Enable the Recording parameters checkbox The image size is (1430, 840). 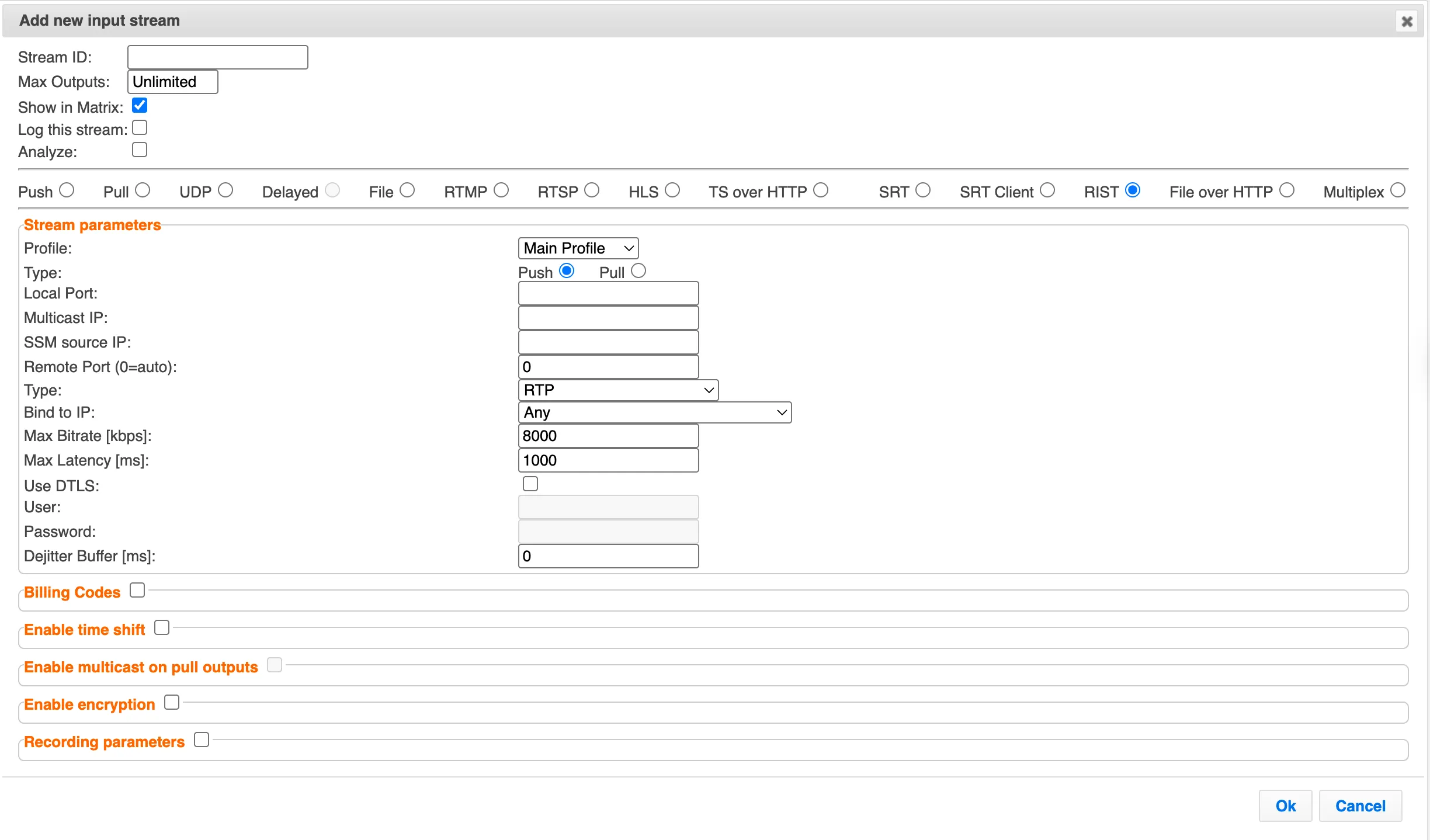point(202,740)
